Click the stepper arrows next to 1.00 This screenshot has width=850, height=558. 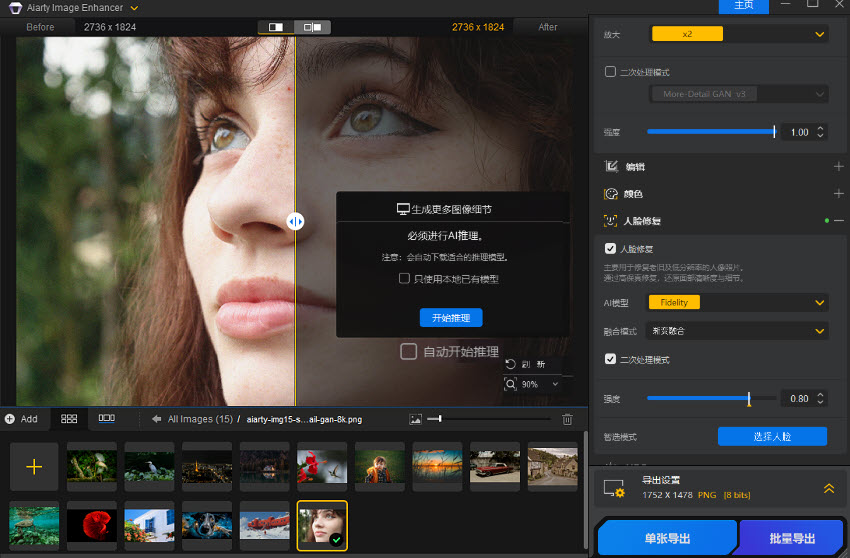coord(820,132)
